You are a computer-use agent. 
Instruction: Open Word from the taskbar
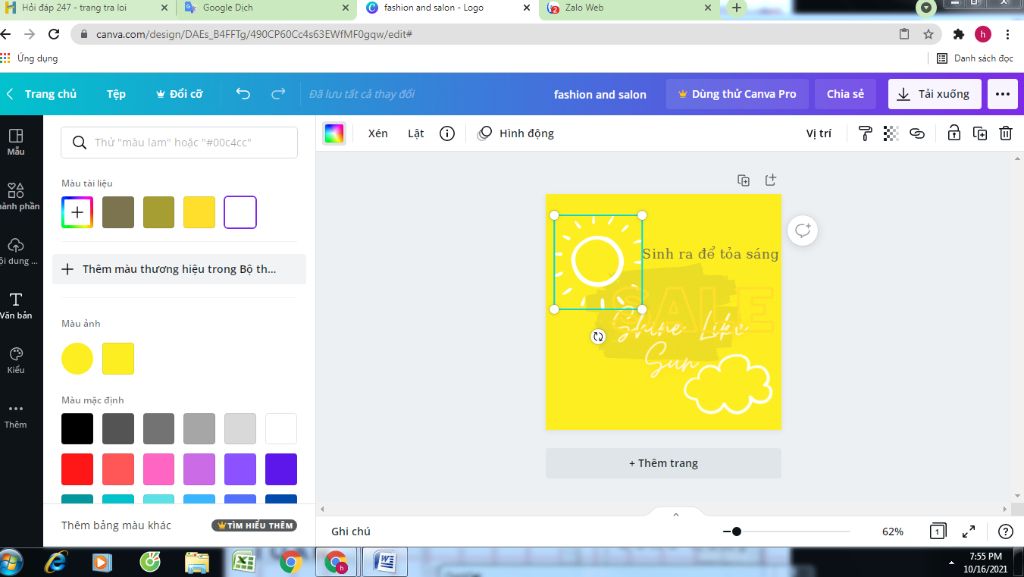point(385,561)
